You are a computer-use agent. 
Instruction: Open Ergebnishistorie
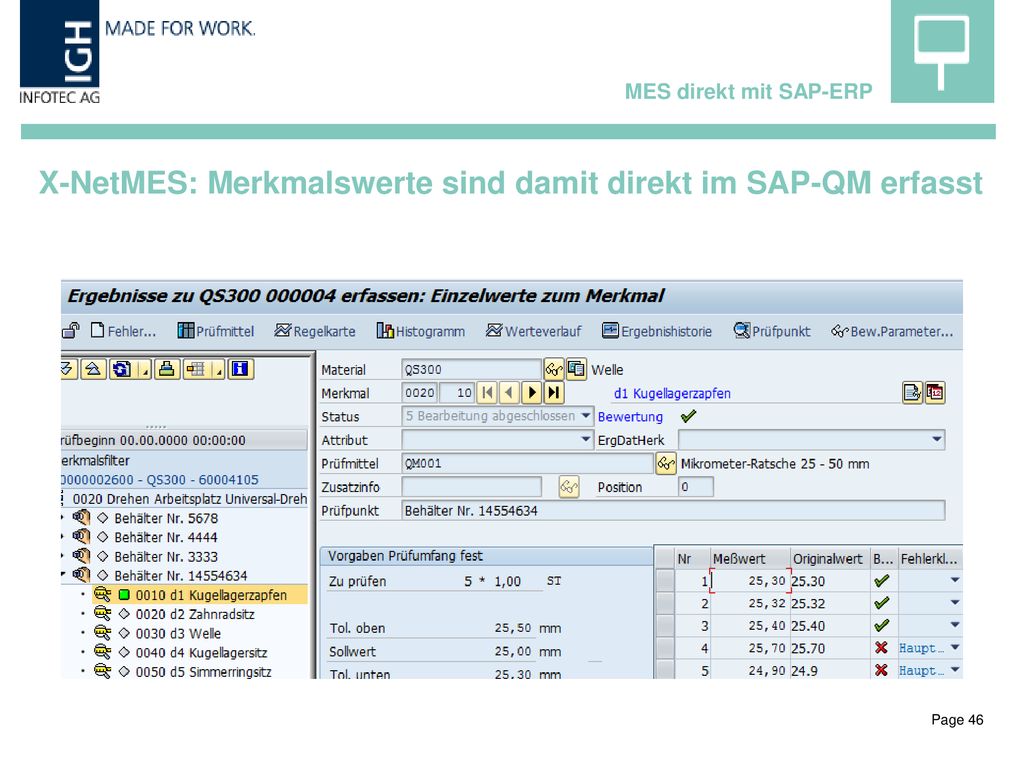657,331
